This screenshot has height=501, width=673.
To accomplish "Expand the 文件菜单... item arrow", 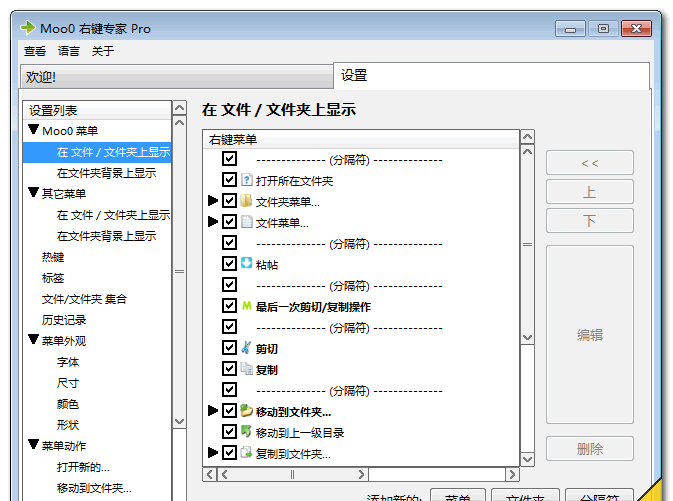I will coord(213,222).
